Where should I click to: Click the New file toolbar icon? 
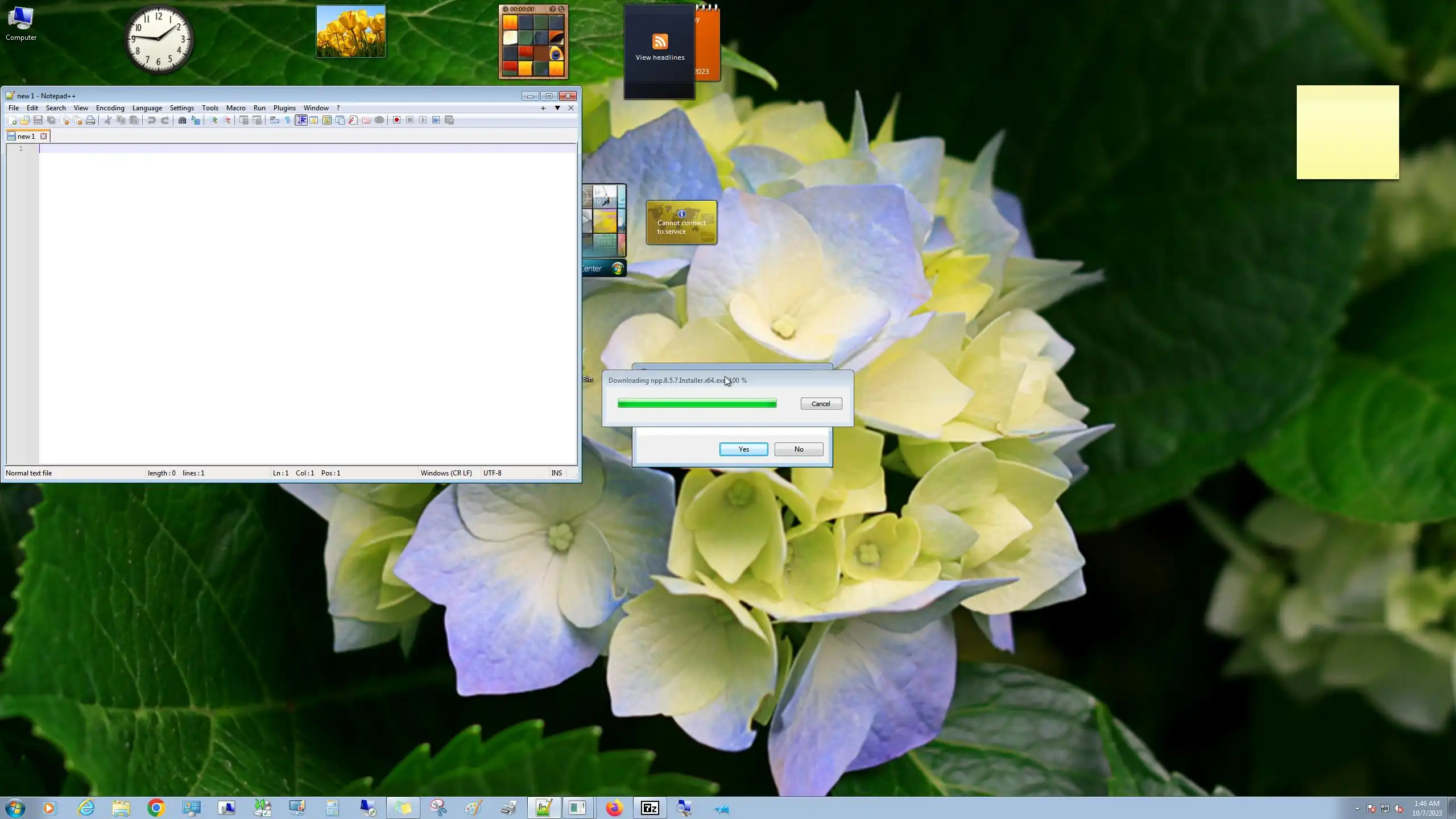[12, 120]
